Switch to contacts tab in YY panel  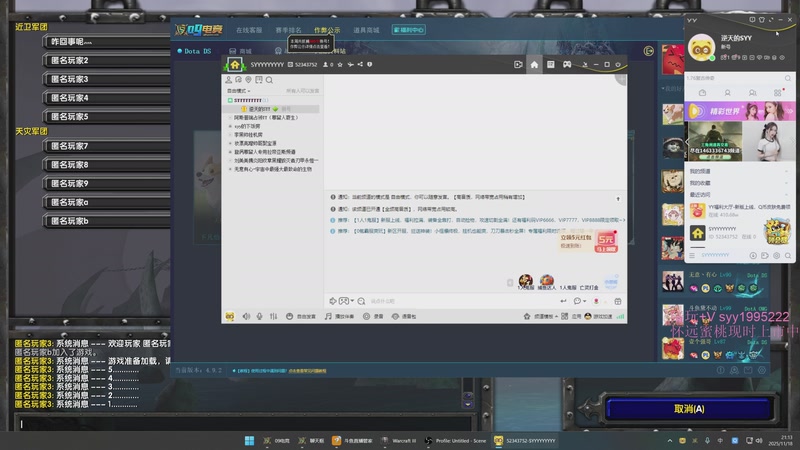727,93
